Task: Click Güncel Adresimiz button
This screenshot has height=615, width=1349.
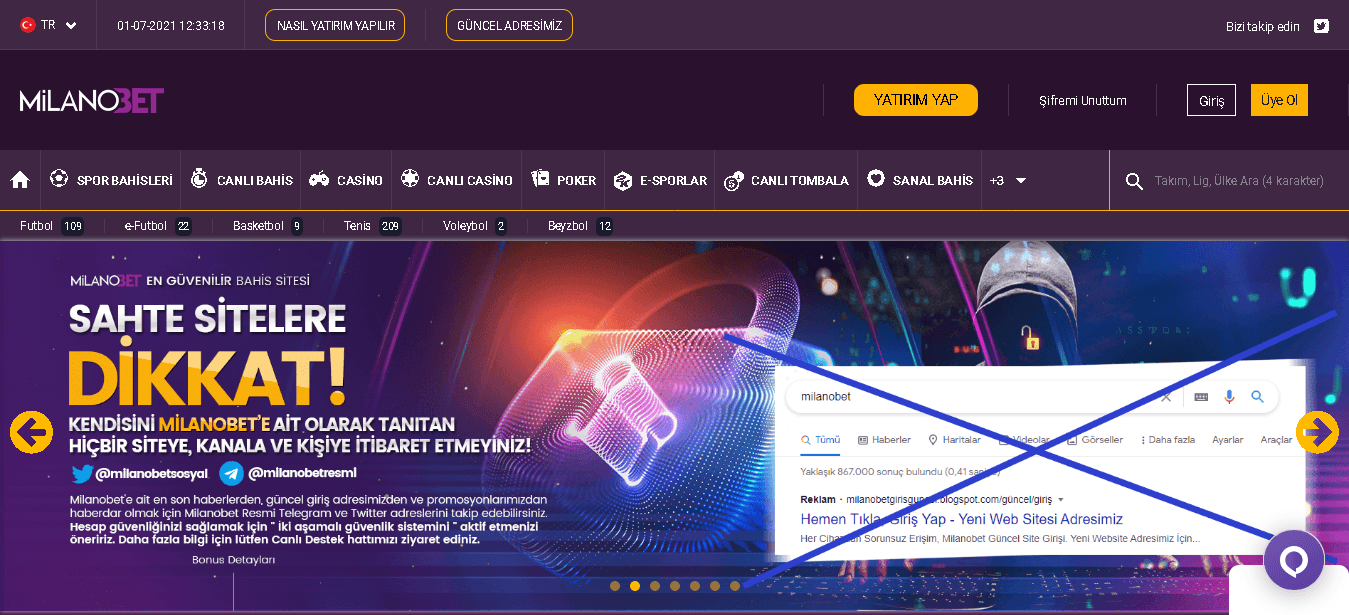Action: click(509, 25)
